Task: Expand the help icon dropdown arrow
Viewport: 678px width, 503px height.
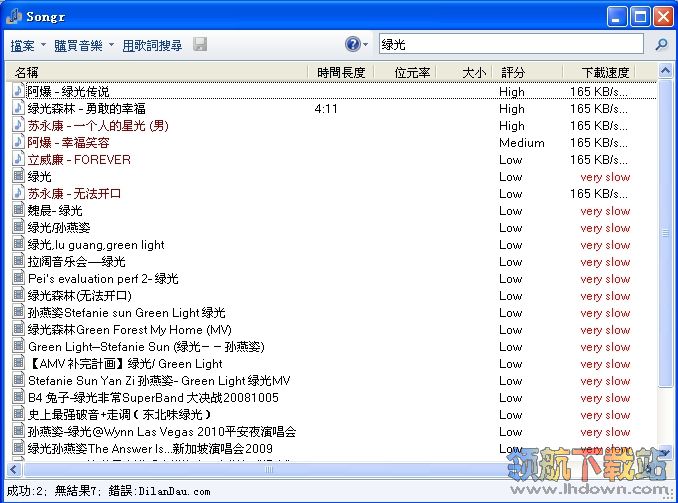Action: pos(365,45)
